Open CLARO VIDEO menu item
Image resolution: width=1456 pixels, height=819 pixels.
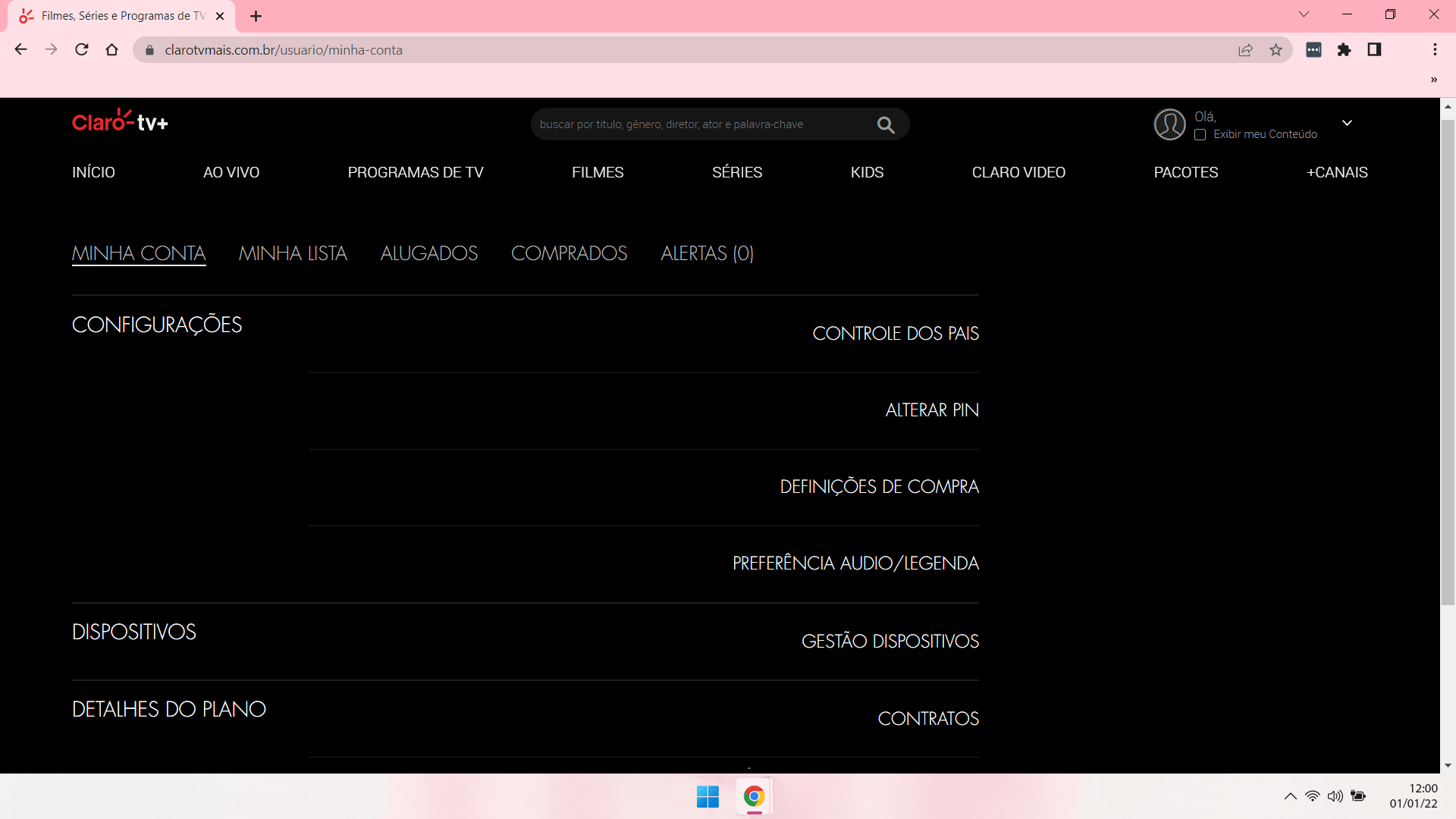[1018, 173]
